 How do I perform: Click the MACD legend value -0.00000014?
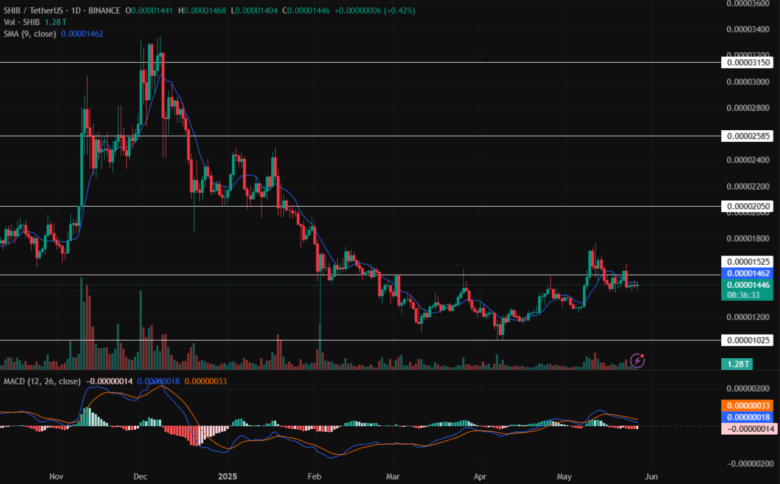(109, 381)
